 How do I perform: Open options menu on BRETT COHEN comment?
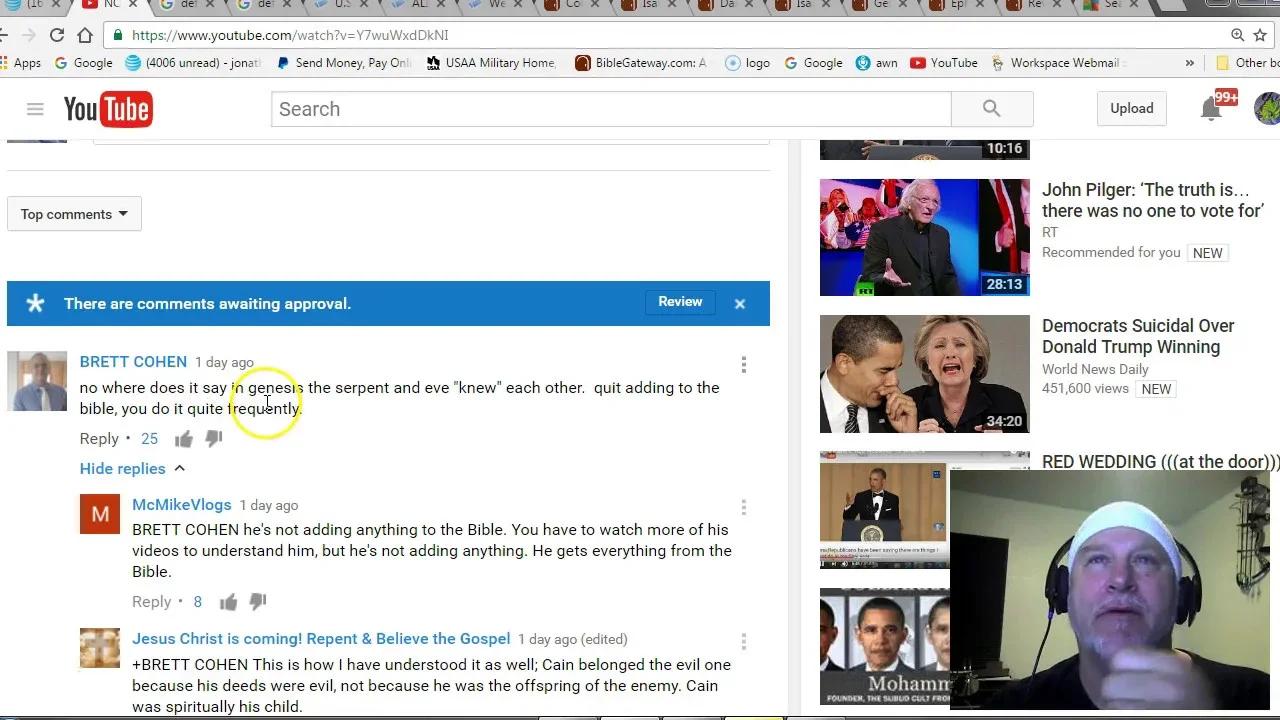pos(743,365)
